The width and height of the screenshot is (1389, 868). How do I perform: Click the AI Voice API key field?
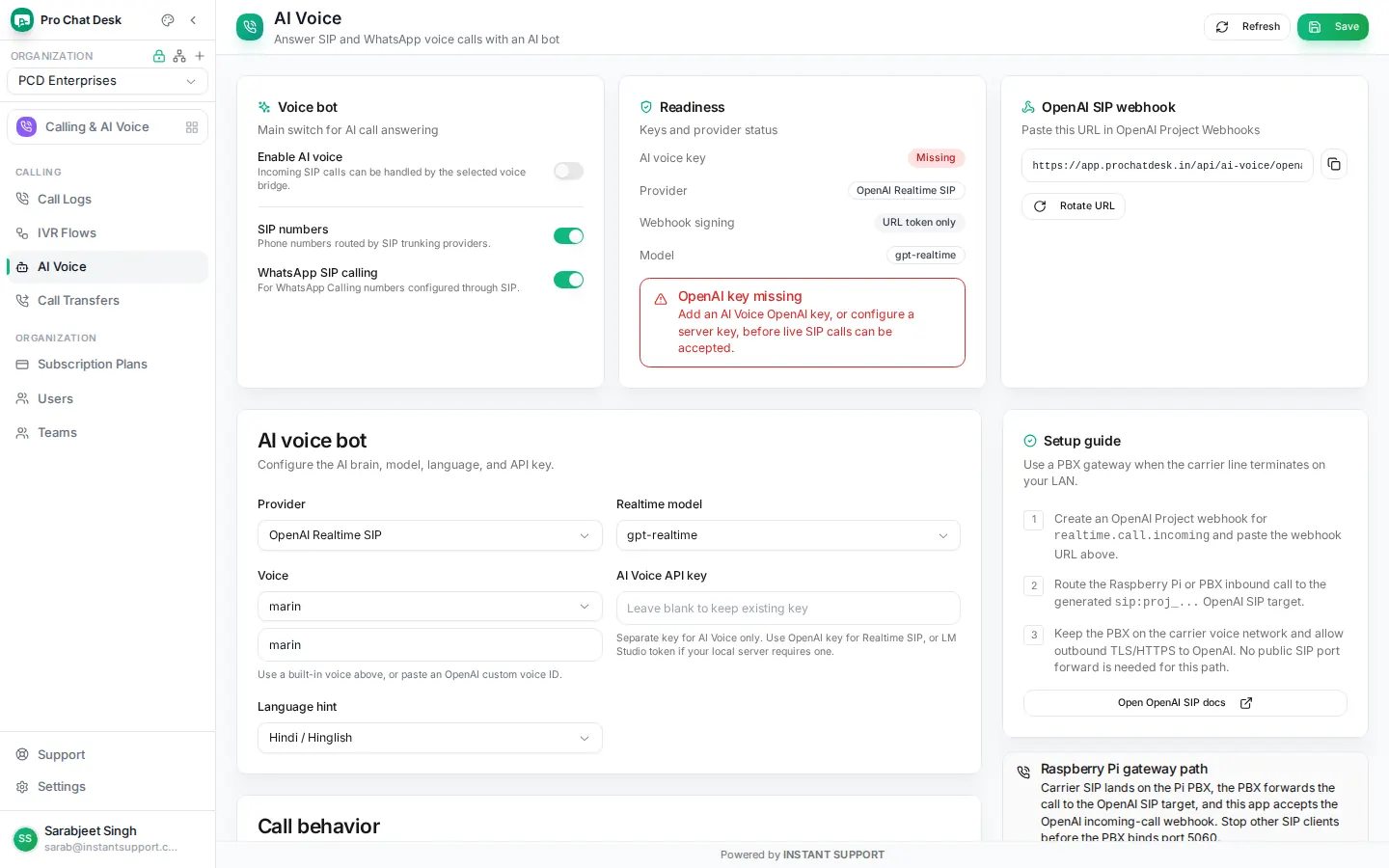(x=788, y=609)
